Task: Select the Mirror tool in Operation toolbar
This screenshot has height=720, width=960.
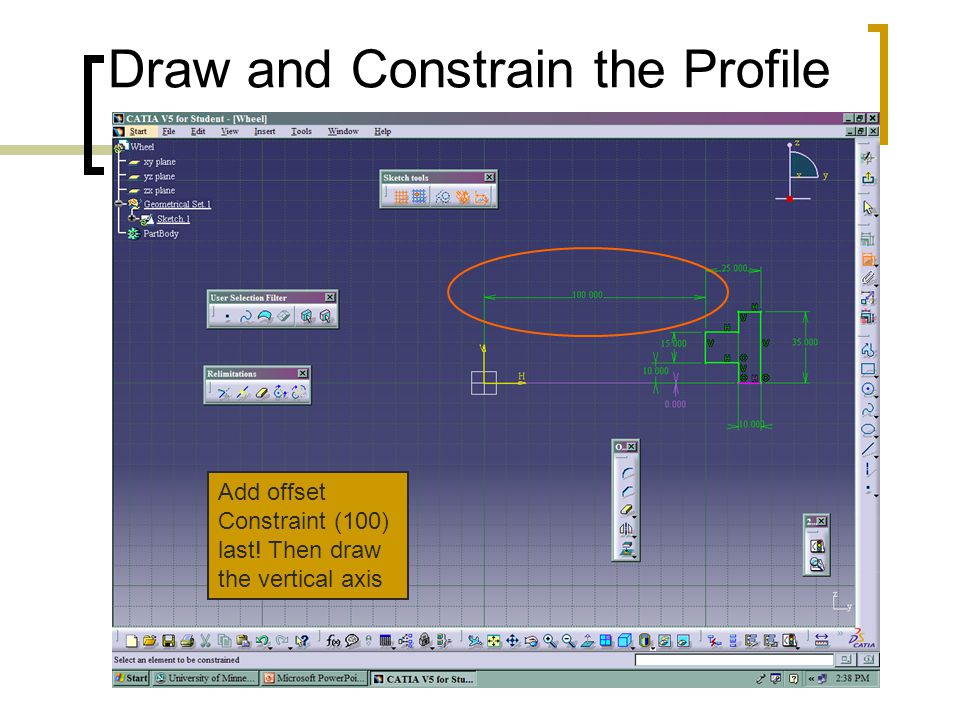Action: tap(626, 529)
